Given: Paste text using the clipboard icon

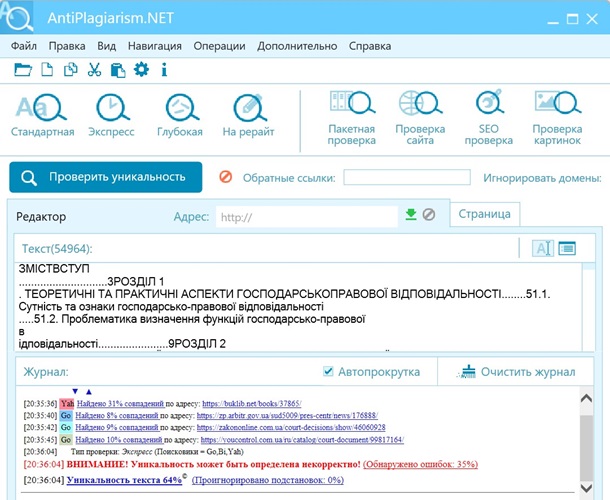Looking at the screenshot, I should 118,70.
